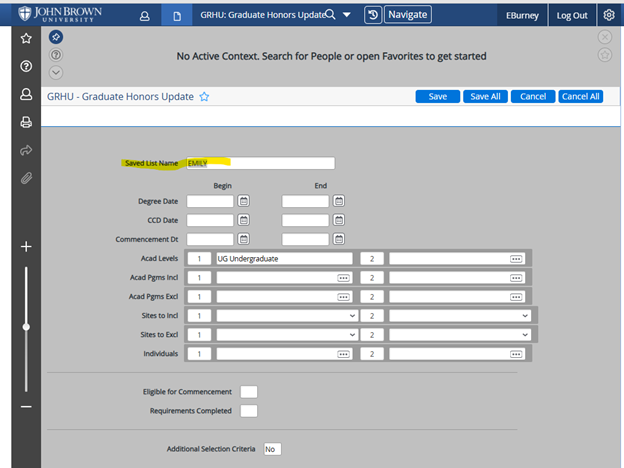Toggle the Eligible for Commencement box
The image size is (624, 468).
click(249, 391)
